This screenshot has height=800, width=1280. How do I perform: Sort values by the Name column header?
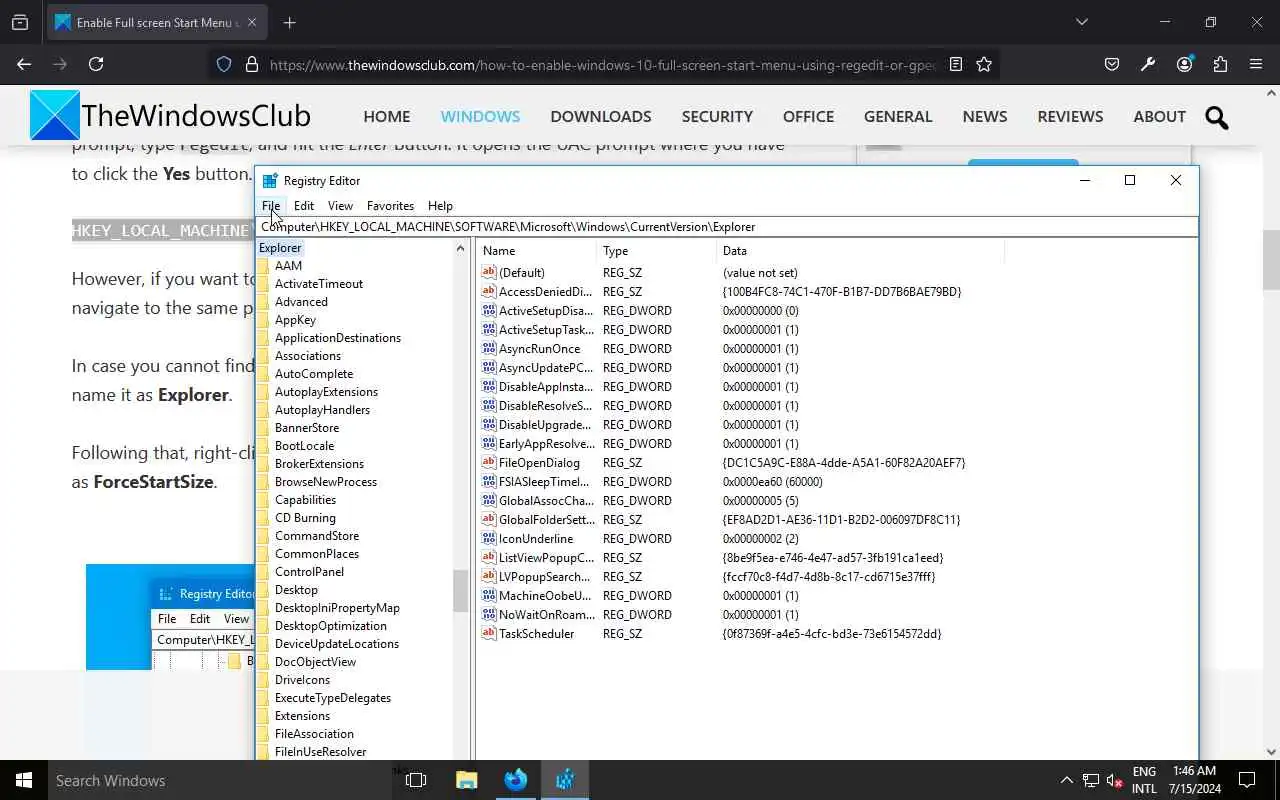537,251
